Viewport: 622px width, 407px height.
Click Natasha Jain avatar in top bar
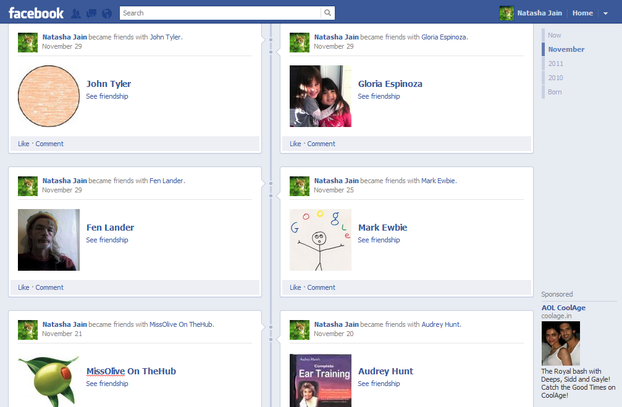[507, 13]
